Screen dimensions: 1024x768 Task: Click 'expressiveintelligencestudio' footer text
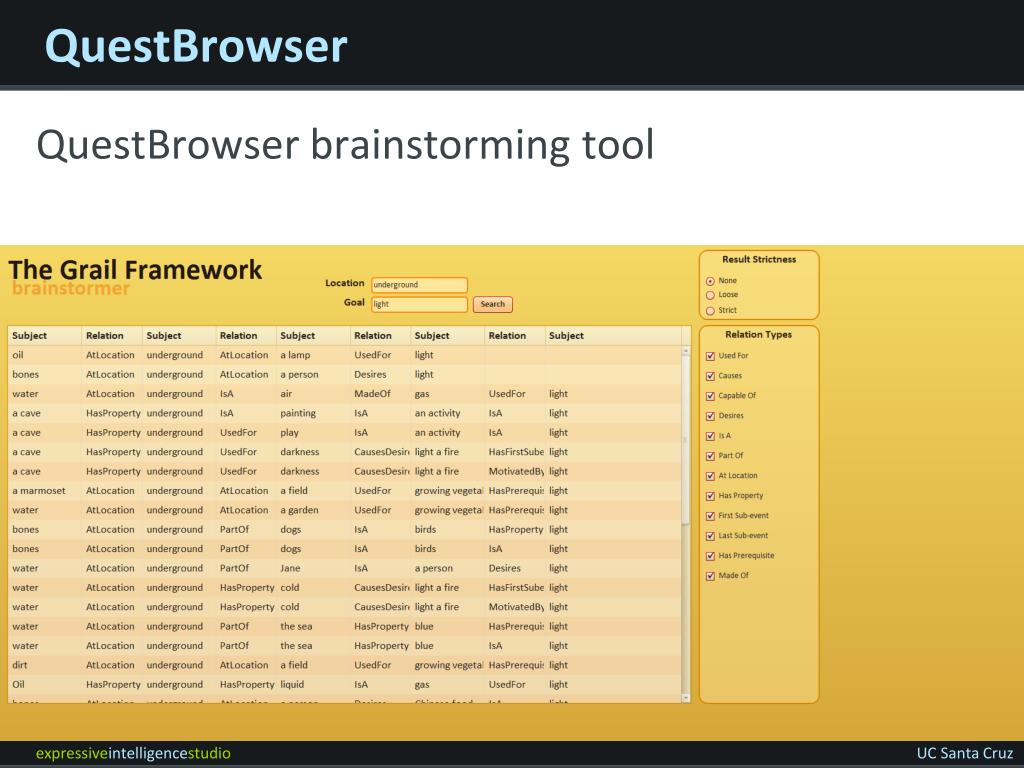point(133,753)
